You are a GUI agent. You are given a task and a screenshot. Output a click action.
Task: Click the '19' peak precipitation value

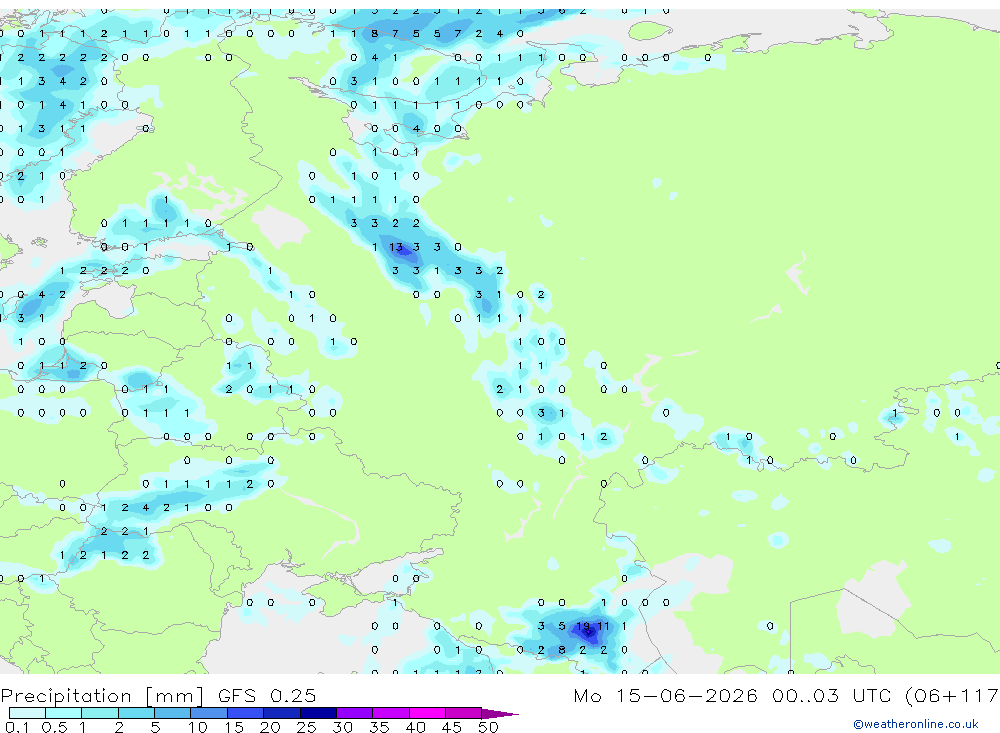click(583, 626)
